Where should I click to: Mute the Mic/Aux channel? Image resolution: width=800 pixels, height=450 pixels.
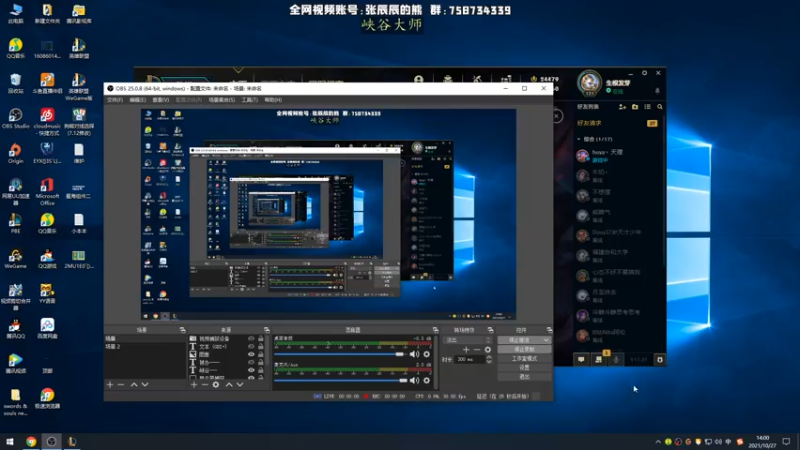click(414, 380)
